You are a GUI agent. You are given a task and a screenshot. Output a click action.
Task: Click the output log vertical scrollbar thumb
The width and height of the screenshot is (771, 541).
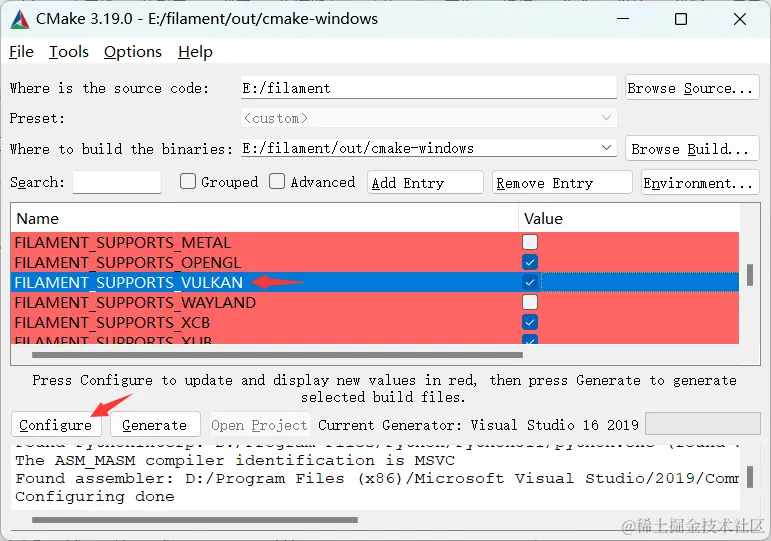750,477
